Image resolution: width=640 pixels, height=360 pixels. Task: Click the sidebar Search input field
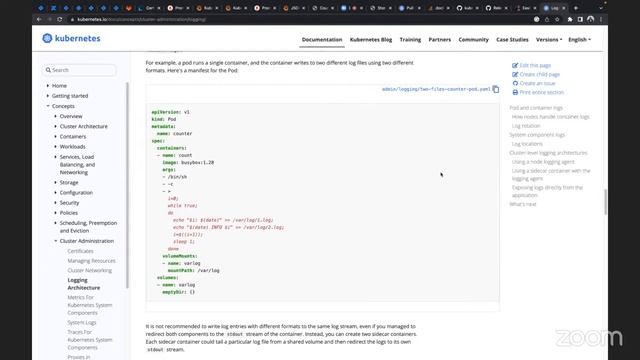coord(79,70)
